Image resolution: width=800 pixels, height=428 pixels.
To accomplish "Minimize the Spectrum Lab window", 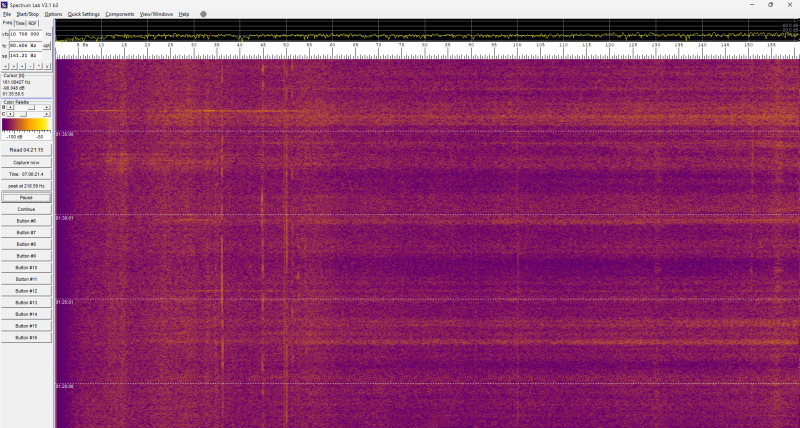I will [752, 5].
